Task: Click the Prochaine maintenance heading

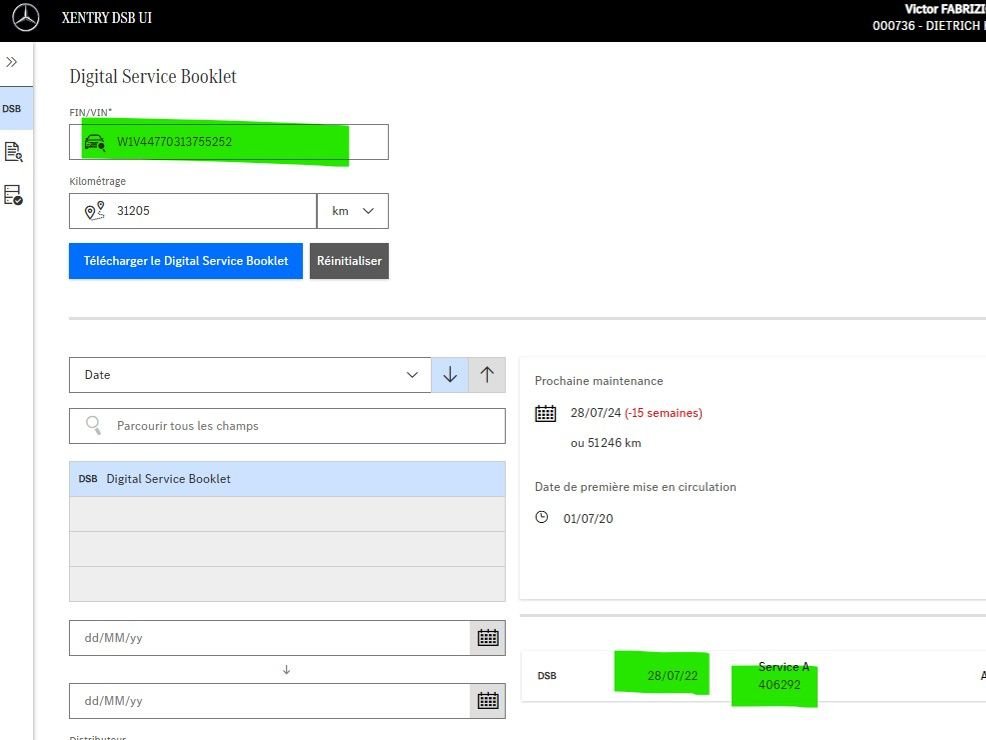Action: tap(599, 381)
